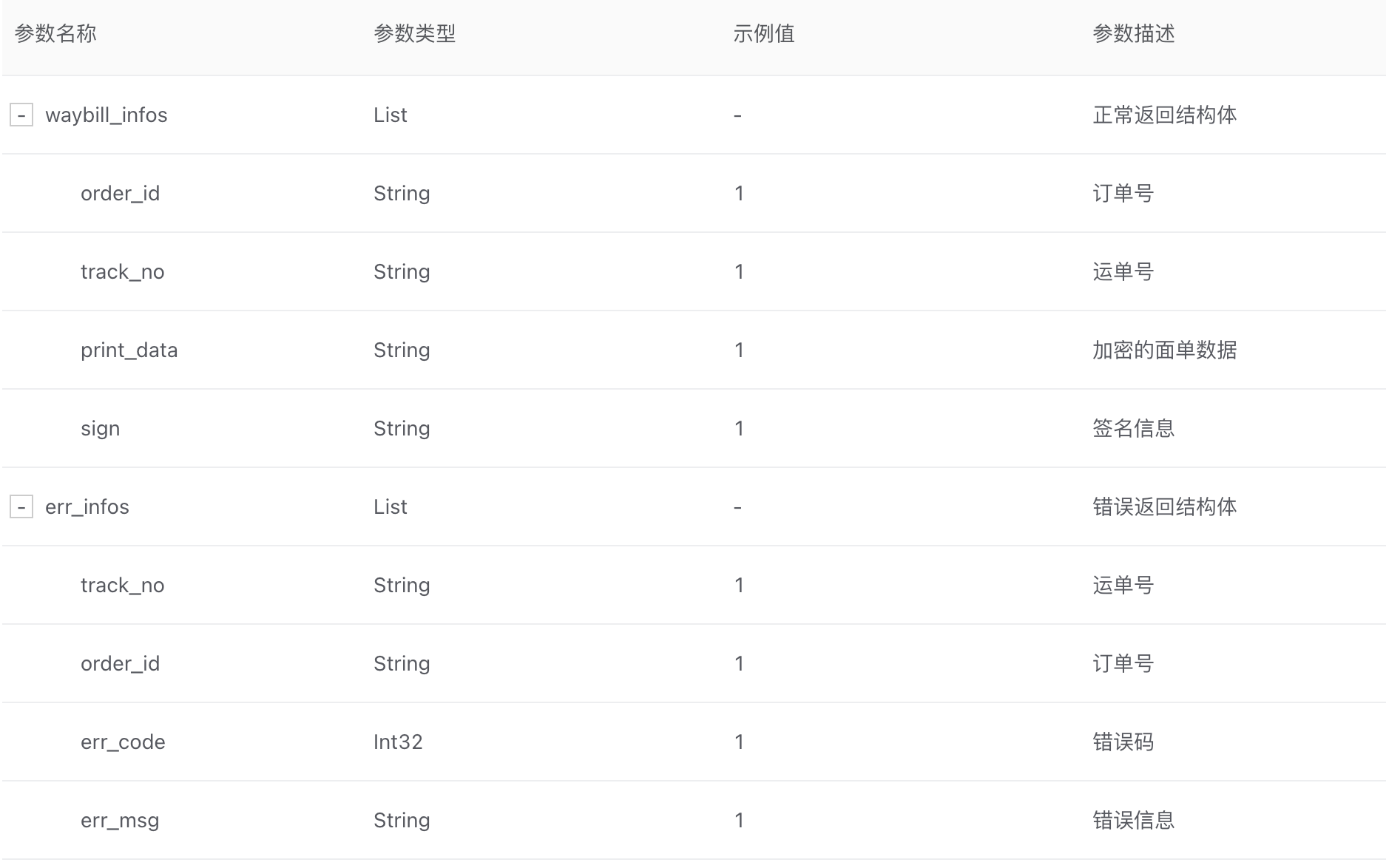Click 错误信息 description text
Viewport: 1386px width, 868px height.
click(x=1134, y=821)
